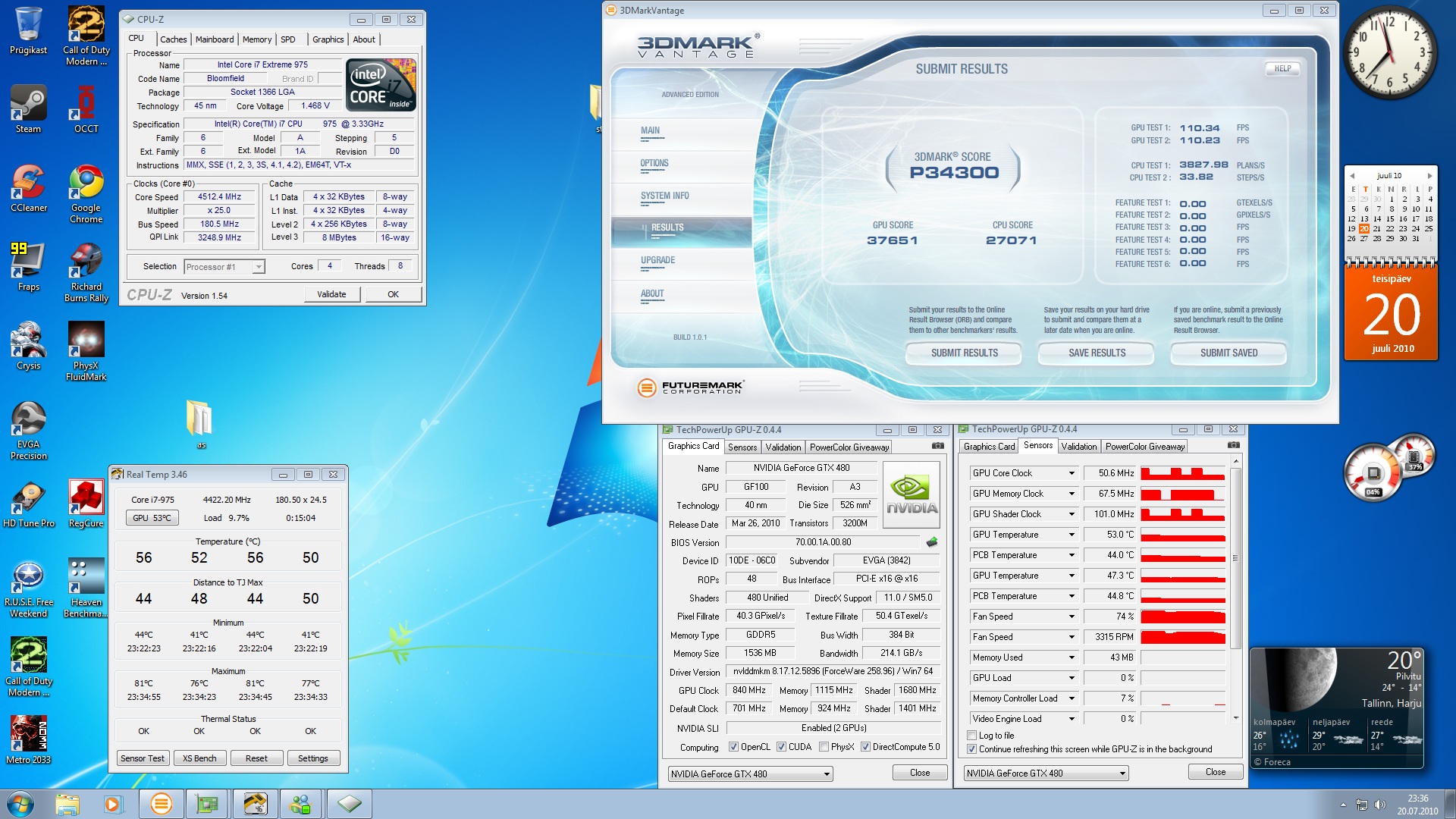Switch to the CPU-Z SPD tab
This screenshot has width=1456, height=819.
point(288,39)
